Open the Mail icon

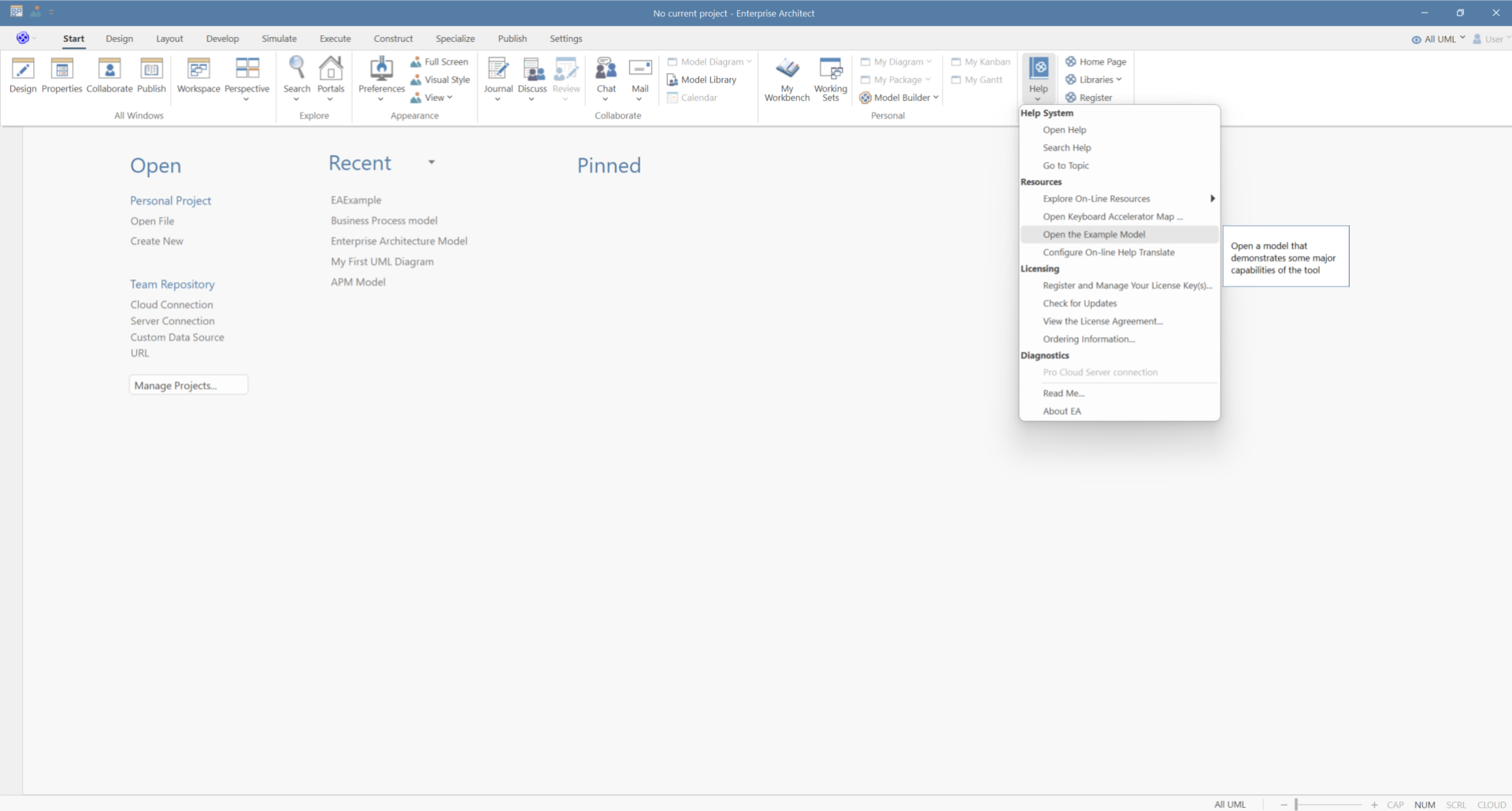(640, 69)
